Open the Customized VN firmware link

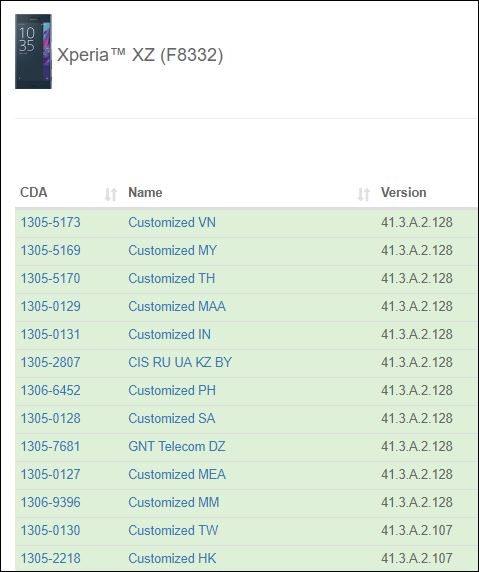[x=172, y=222]
